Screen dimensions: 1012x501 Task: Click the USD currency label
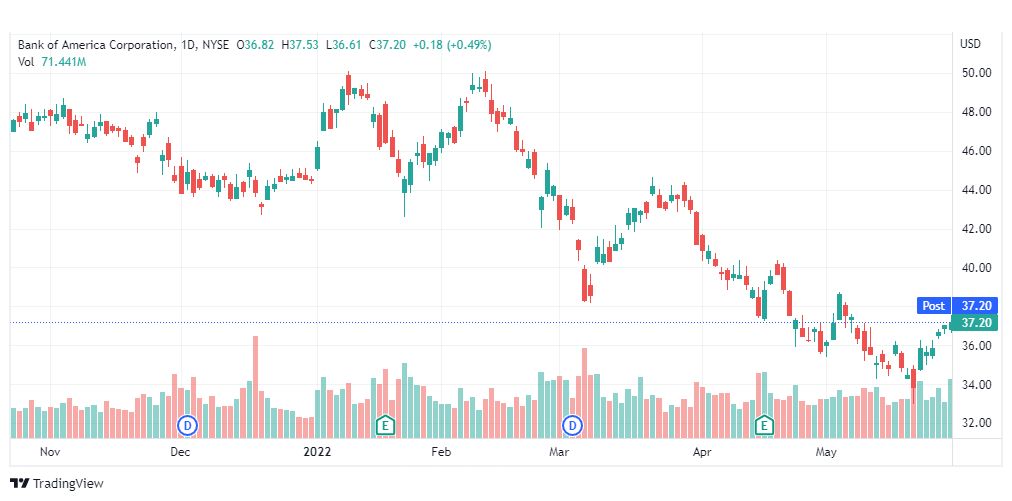point(970,44)
